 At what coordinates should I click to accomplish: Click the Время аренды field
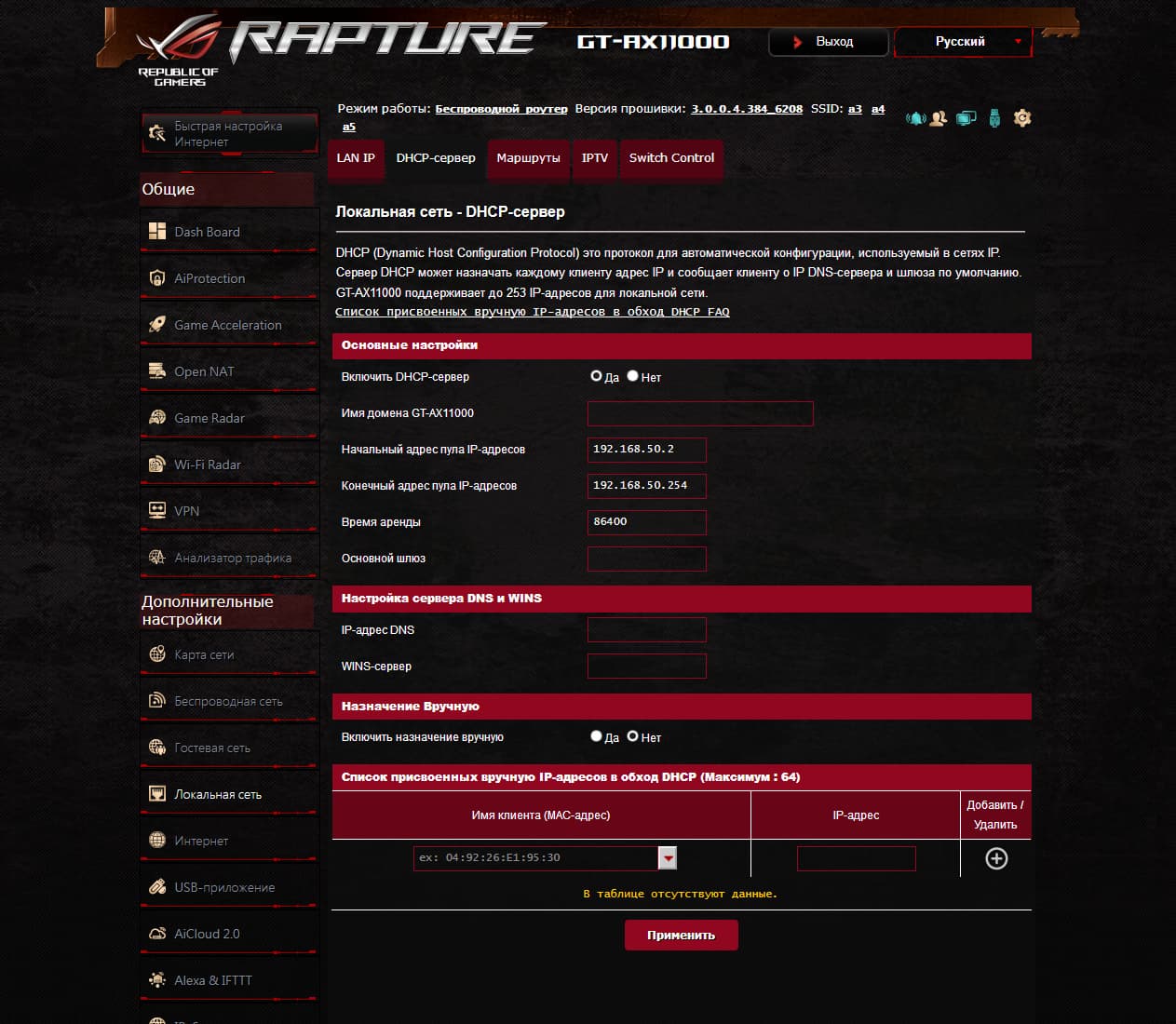point(647,522)
